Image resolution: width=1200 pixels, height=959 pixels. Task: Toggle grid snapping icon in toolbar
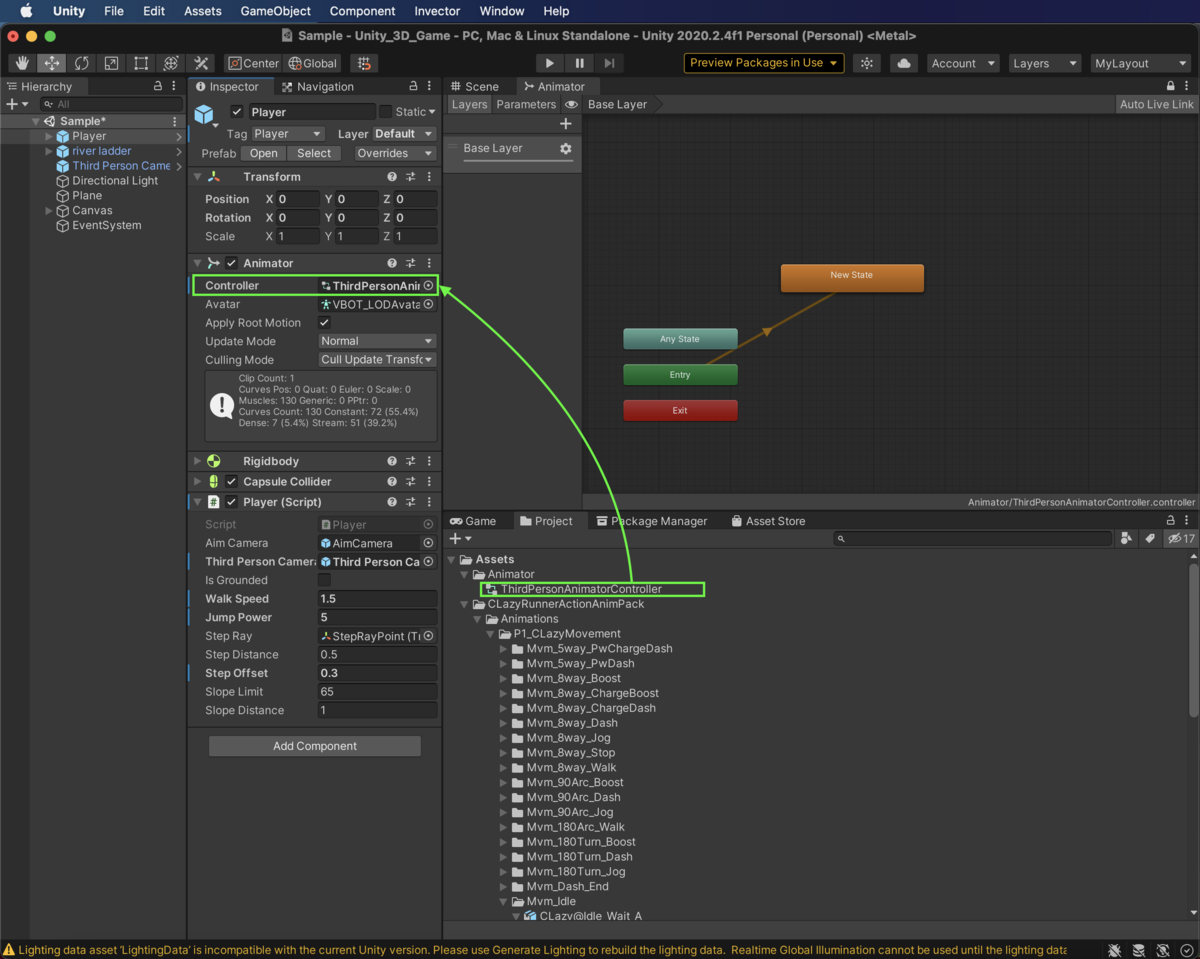[364, 63]
